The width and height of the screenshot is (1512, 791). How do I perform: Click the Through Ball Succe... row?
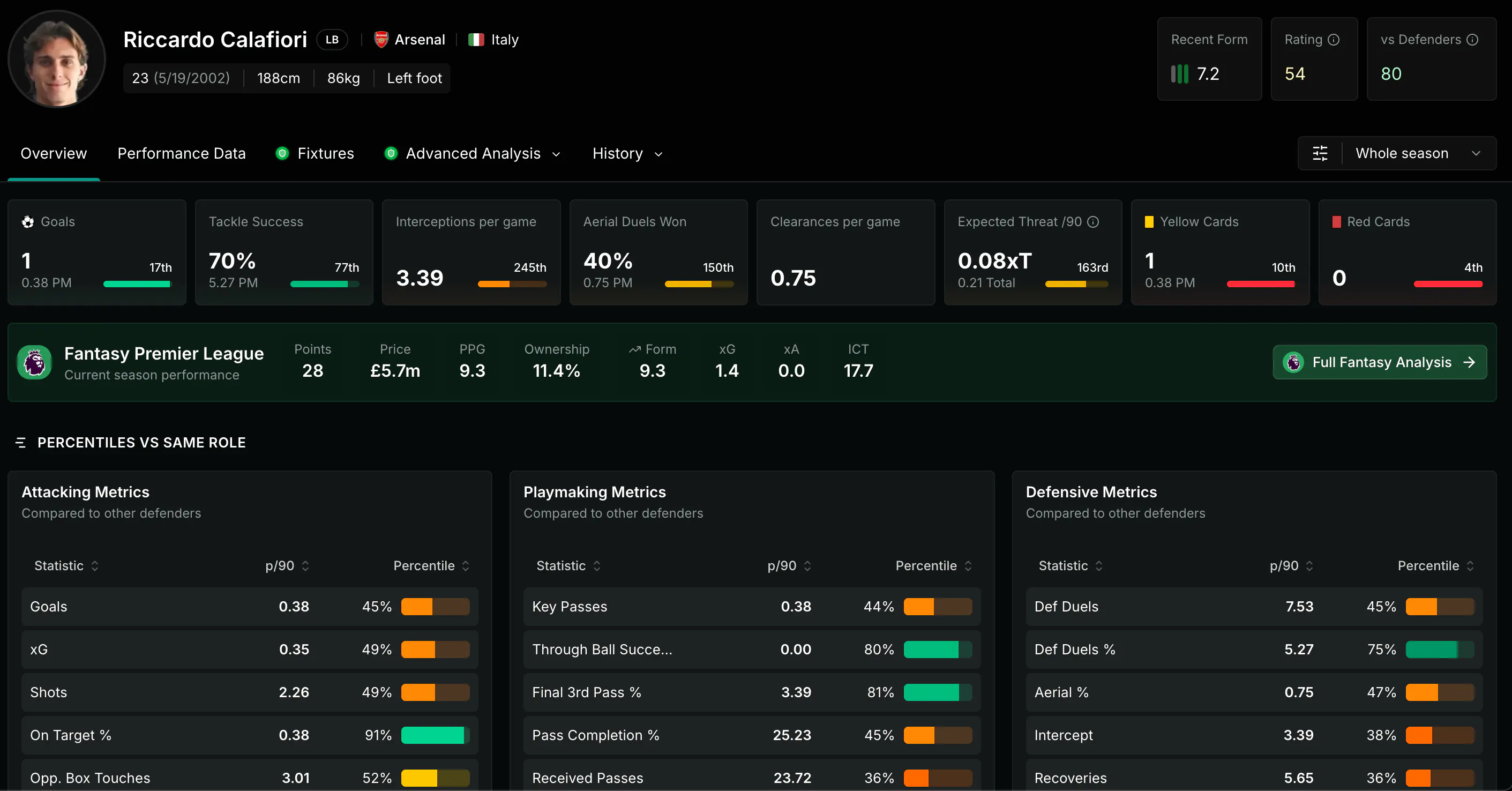[x=752, y=650]
